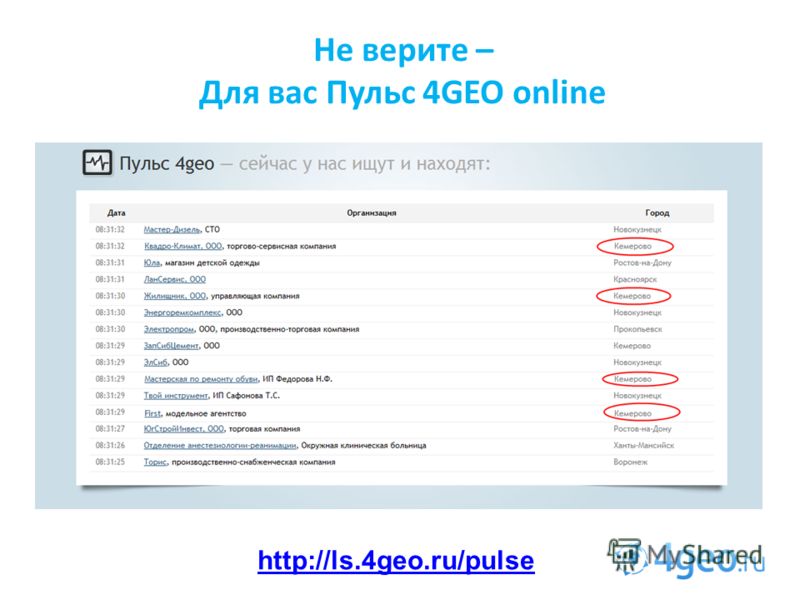800x600 pixels.
Task: Open Мастерская по ремонту обуви link
Action: click(x=201, y=379)
